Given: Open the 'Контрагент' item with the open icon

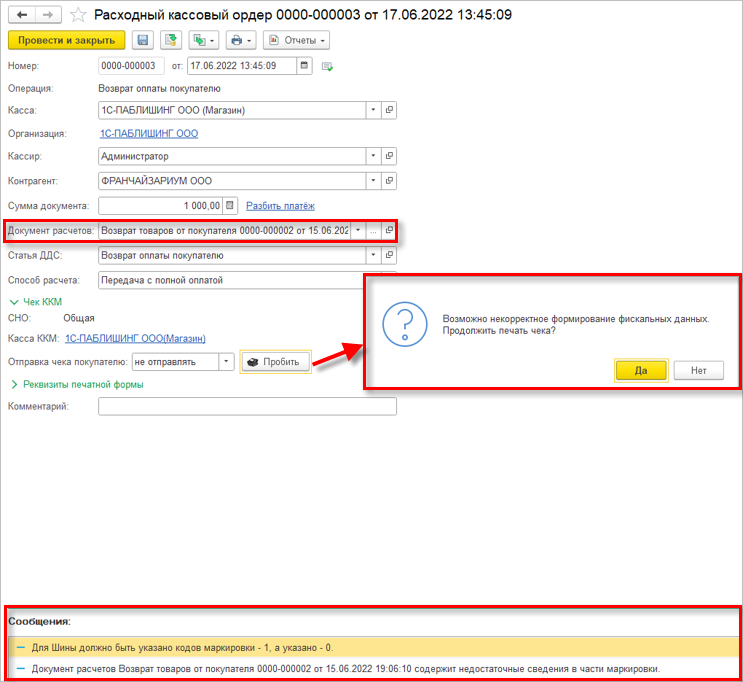Looking at the screenshot, I should 389,181.
